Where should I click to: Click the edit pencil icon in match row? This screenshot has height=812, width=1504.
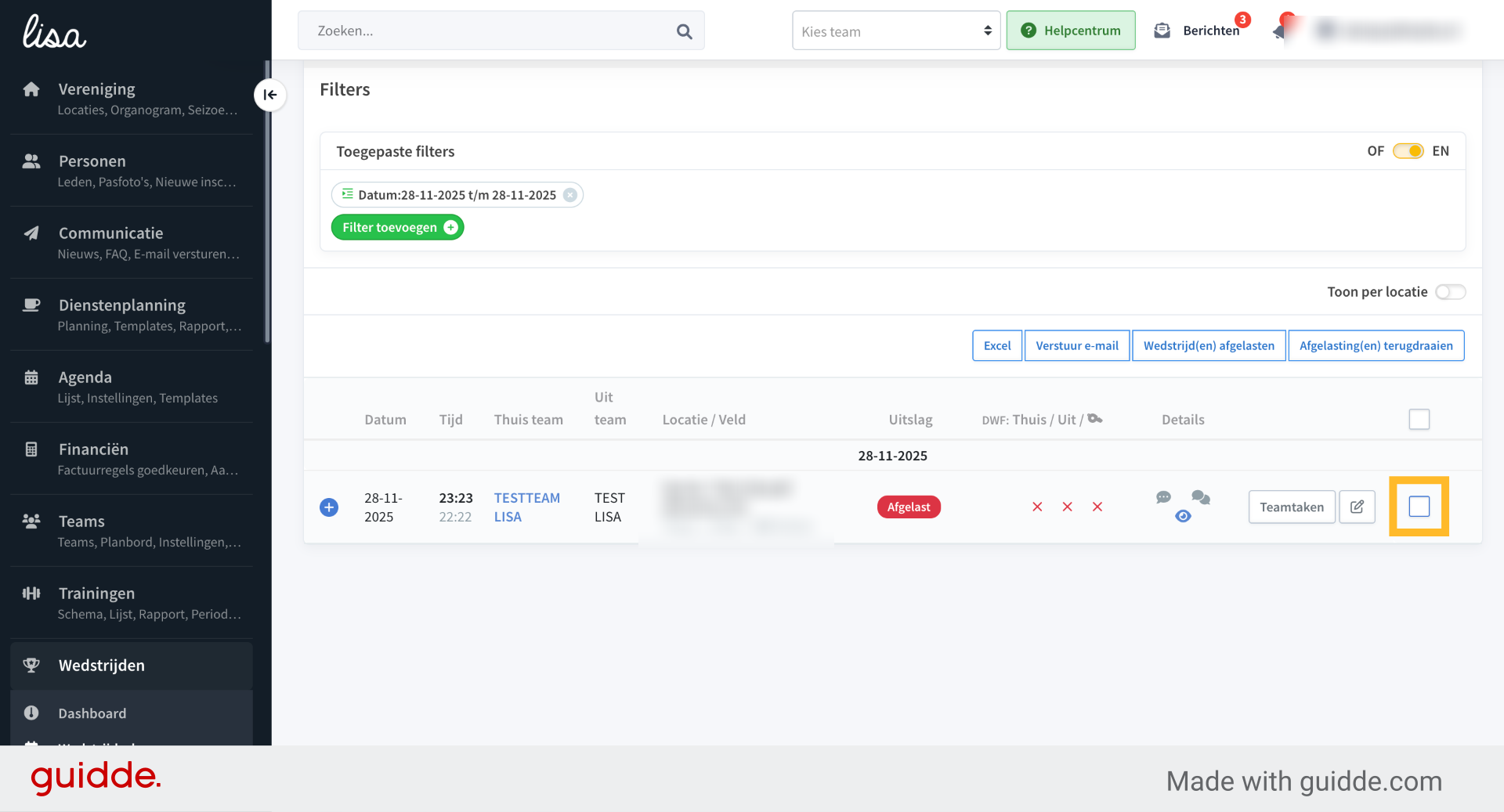1357,507
